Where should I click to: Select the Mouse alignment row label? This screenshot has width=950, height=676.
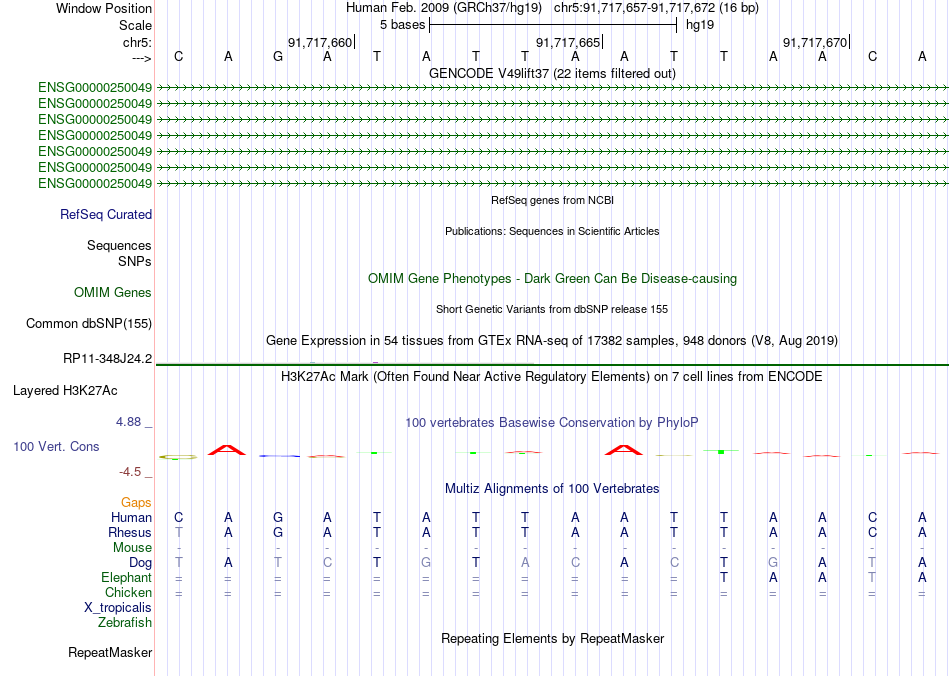[132, 548]
